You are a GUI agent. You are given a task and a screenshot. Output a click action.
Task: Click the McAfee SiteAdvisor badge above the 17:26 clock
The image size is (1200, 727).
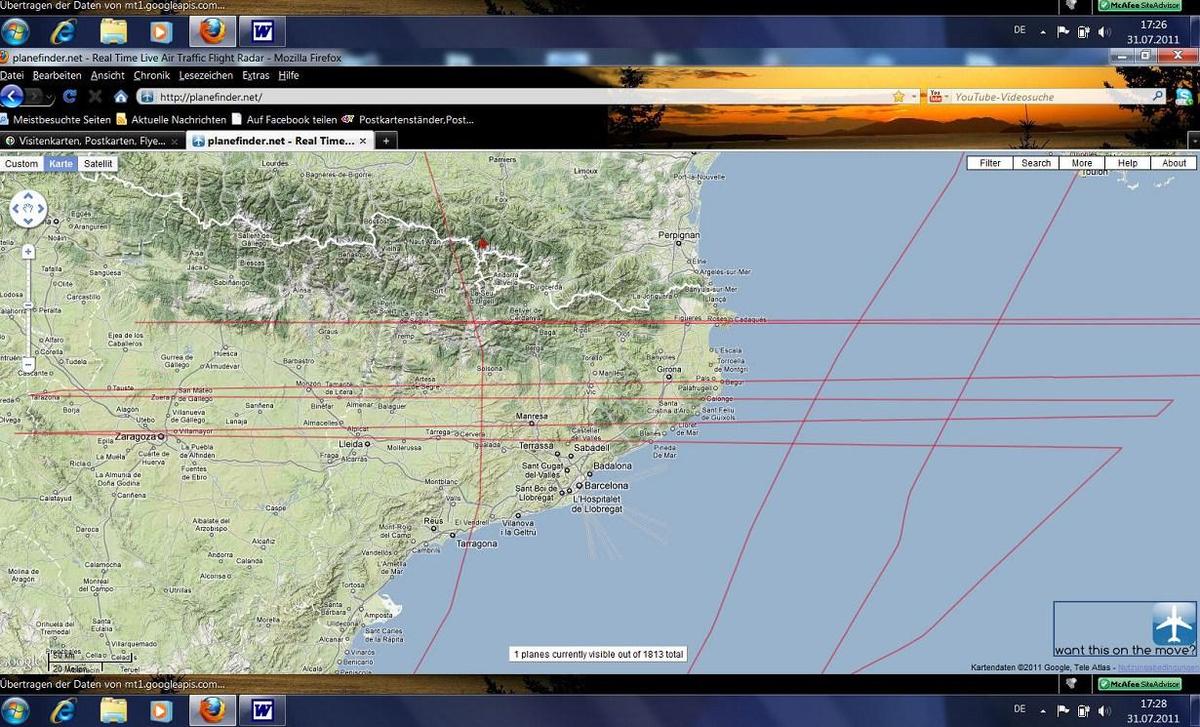pos(1139,6)
